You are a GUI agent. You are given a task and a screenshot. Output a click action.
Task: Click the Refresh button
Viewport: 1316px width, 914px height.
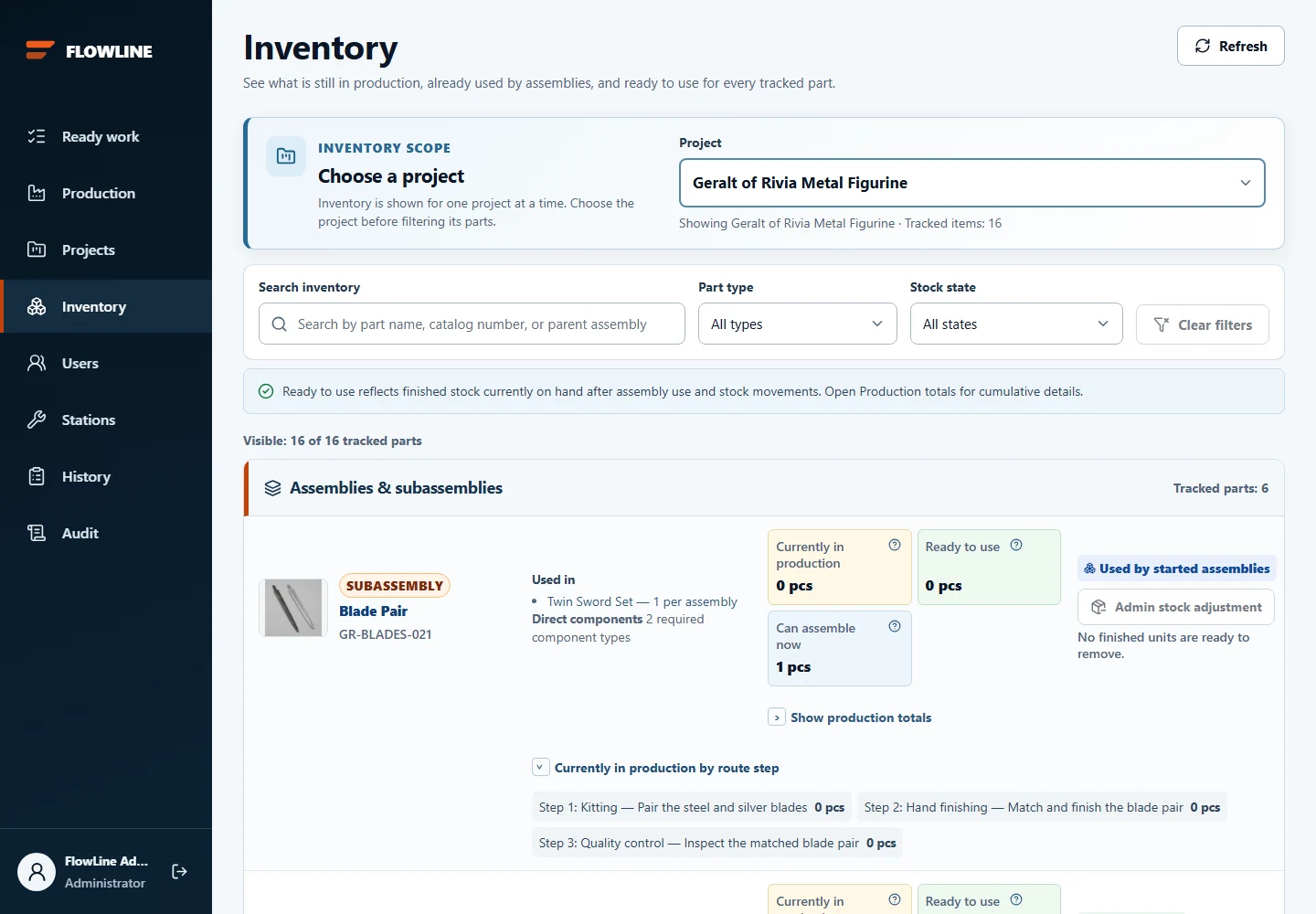pyautogui.click(x=1230, y=46)
